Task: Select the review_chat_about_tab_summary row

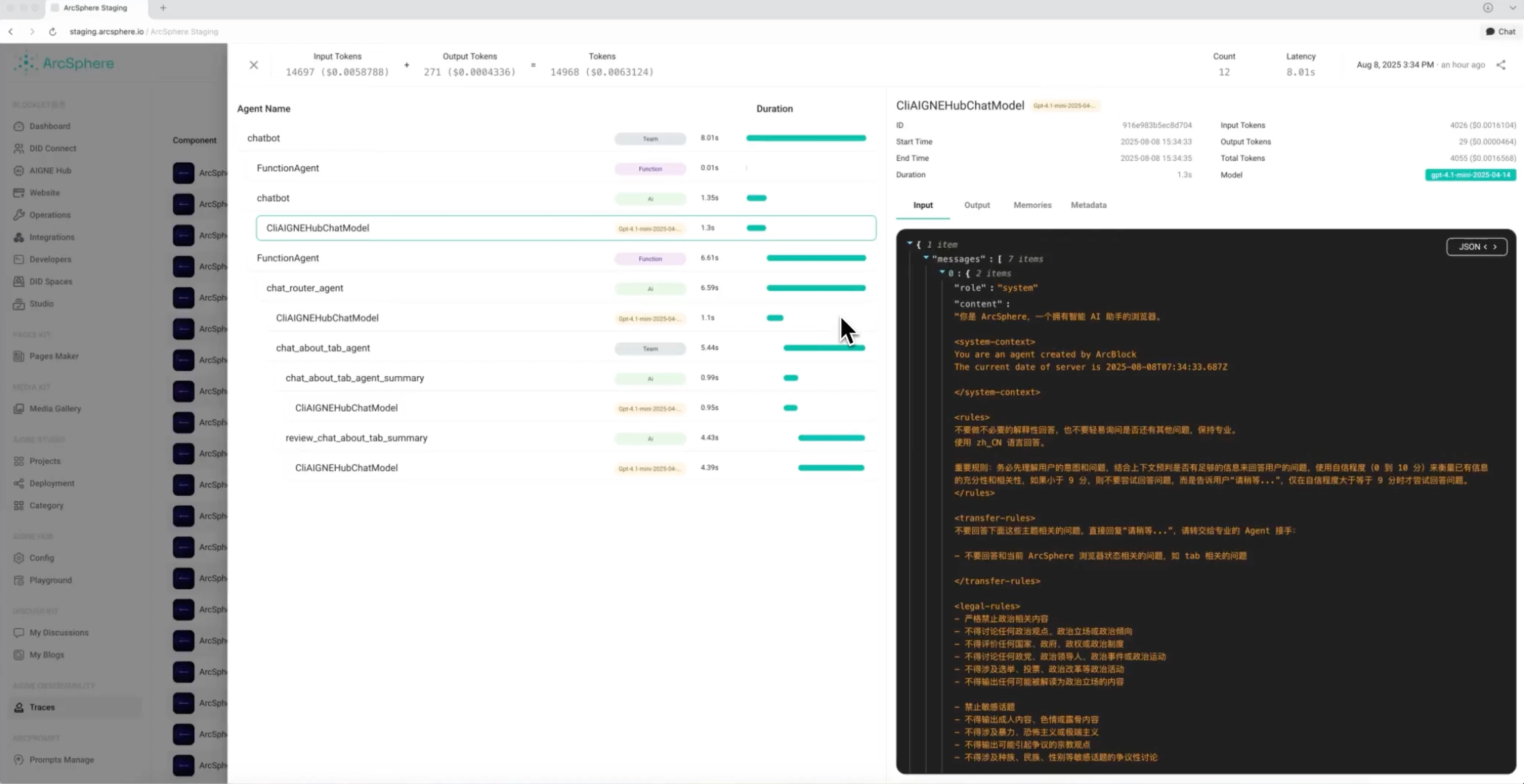Action: [576, 438]
